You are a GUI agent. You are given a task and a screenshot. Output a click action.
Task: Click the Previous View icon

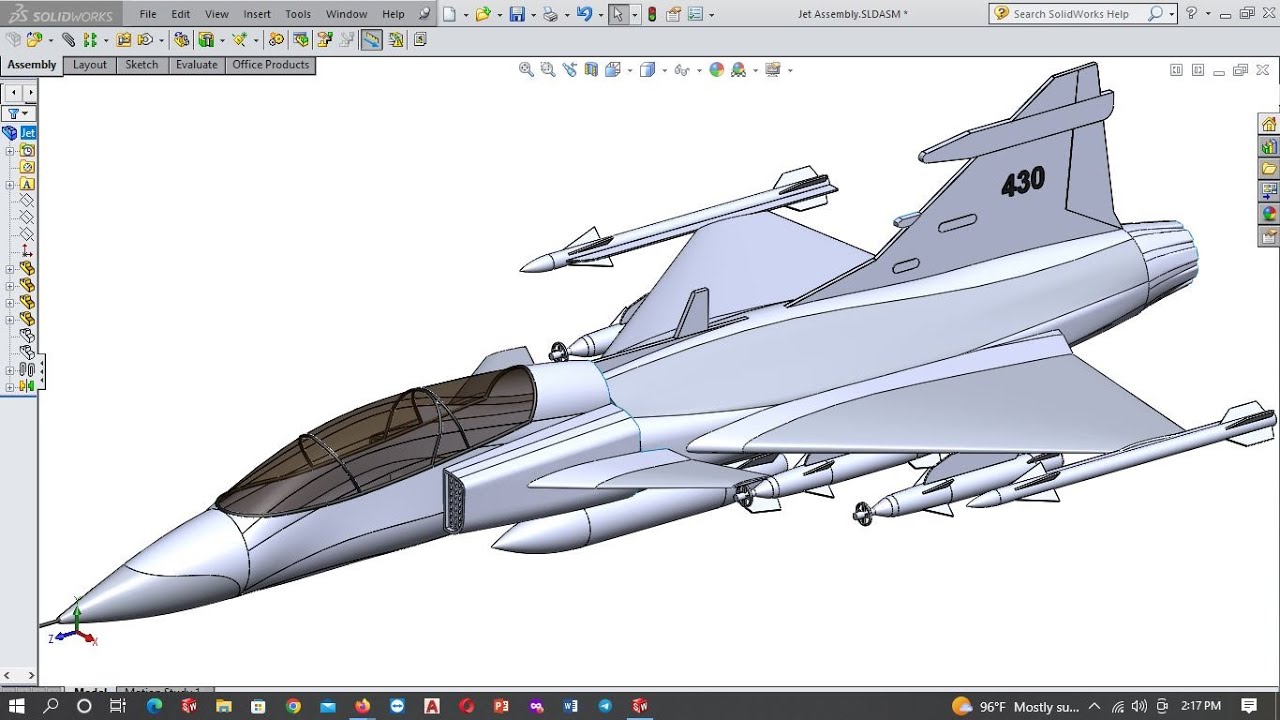pyautogui.click(x=570, y=69)
